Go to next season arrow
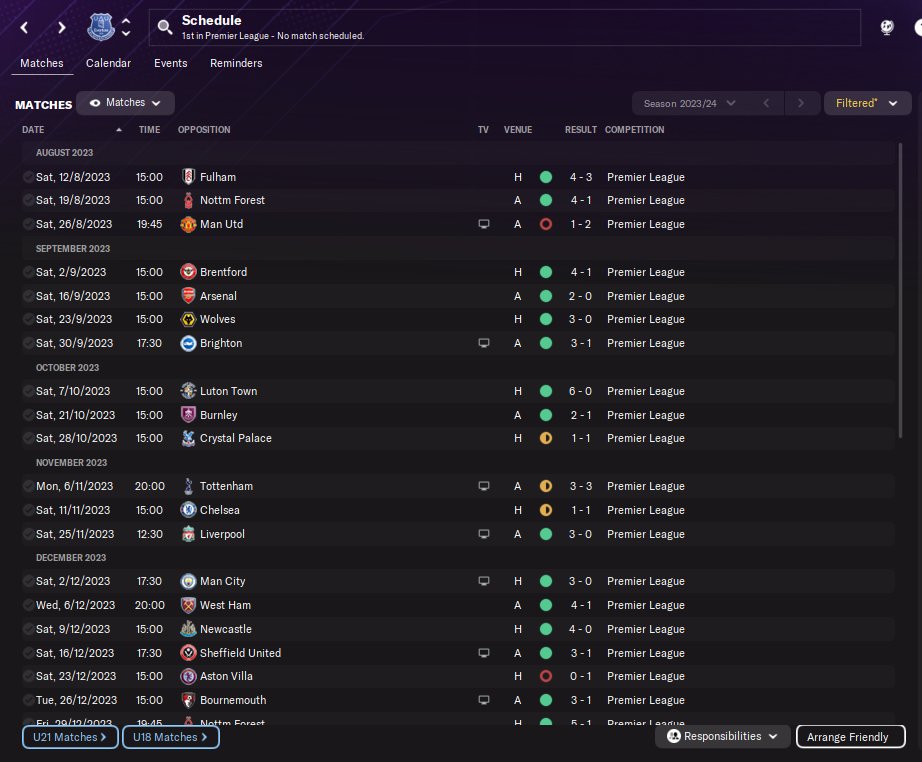 click(800, 103)
